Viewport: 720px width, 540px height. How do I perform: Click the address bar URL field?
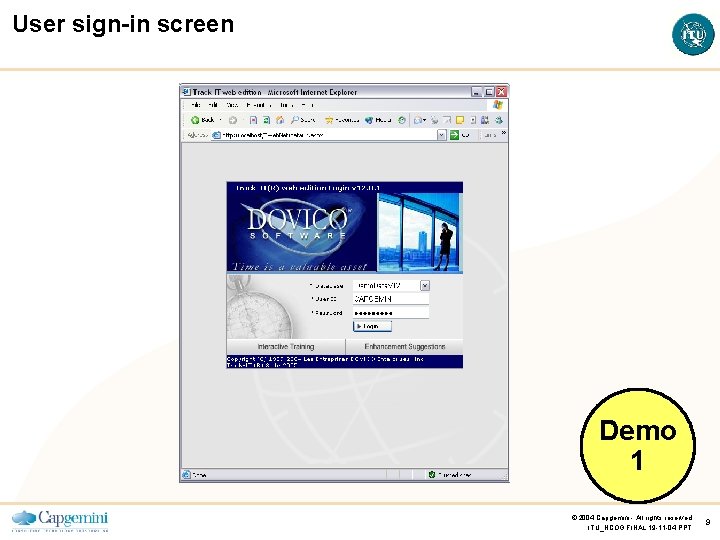point(324,135)
